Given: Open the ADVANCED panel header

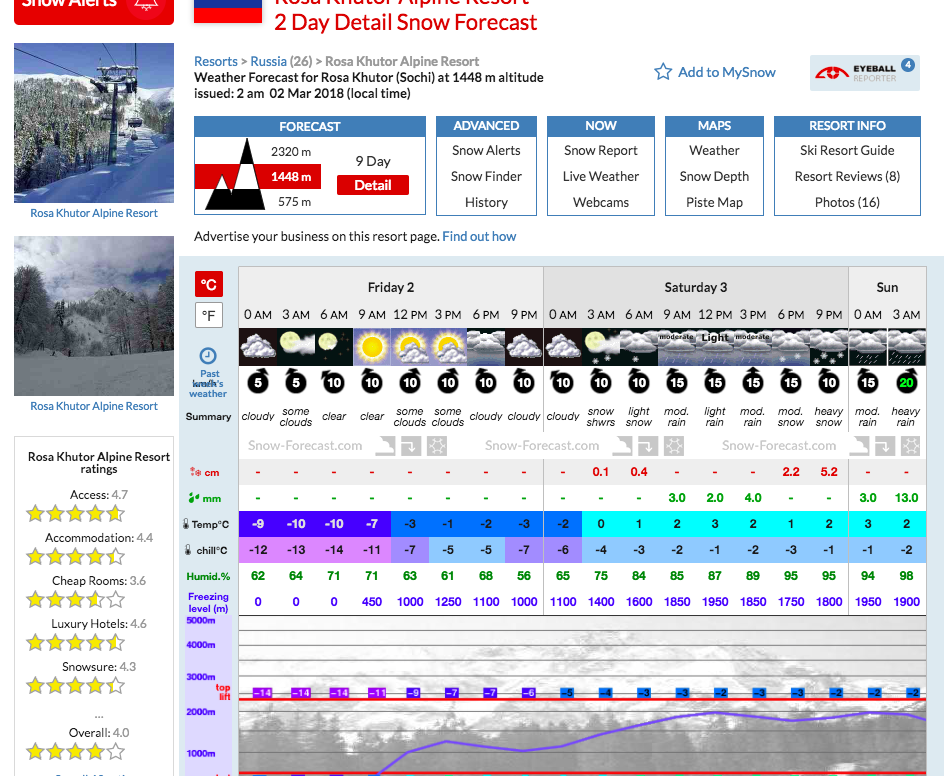Looking at the screenshot, I should point(486,126).
